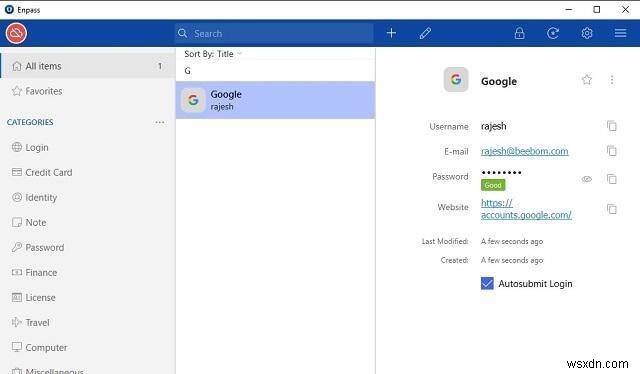Select the Computer category
The image size is (640, 374).
click(88, 347)
